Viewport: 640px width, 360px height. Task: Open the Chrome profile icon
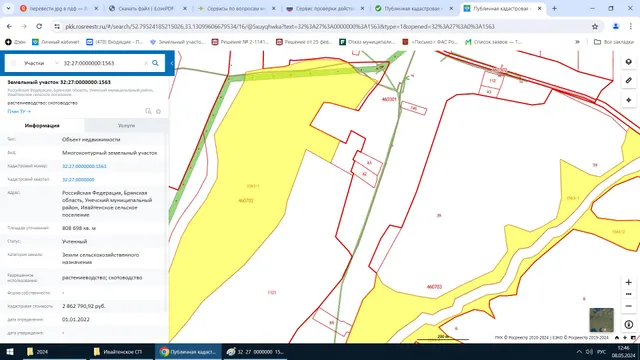click(616, 27)
